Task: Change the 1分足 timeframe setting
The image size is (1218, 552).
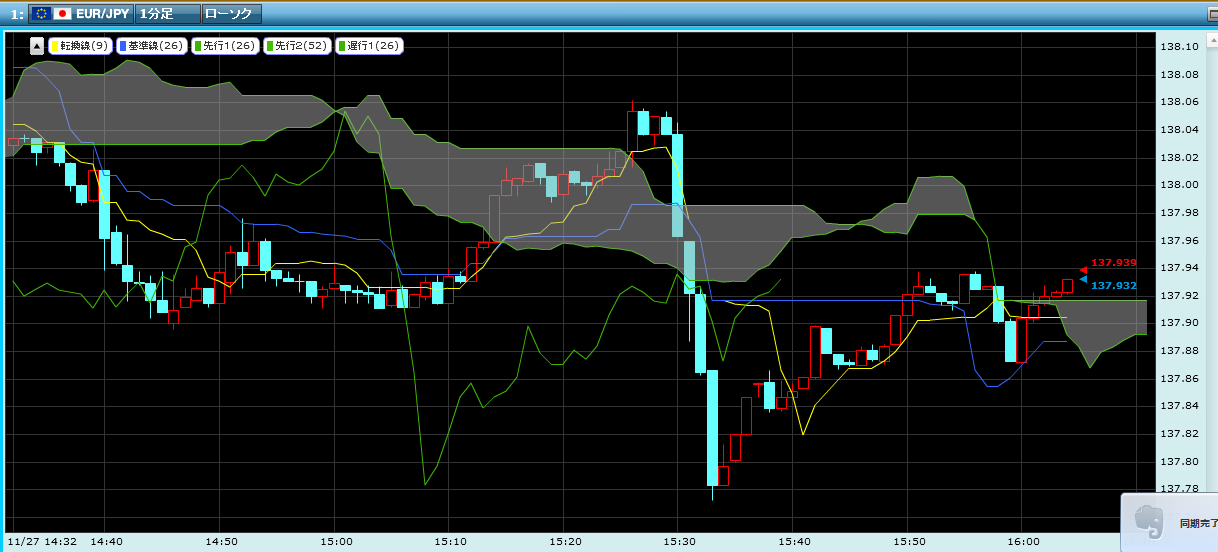Action: [x=167, y=14]
